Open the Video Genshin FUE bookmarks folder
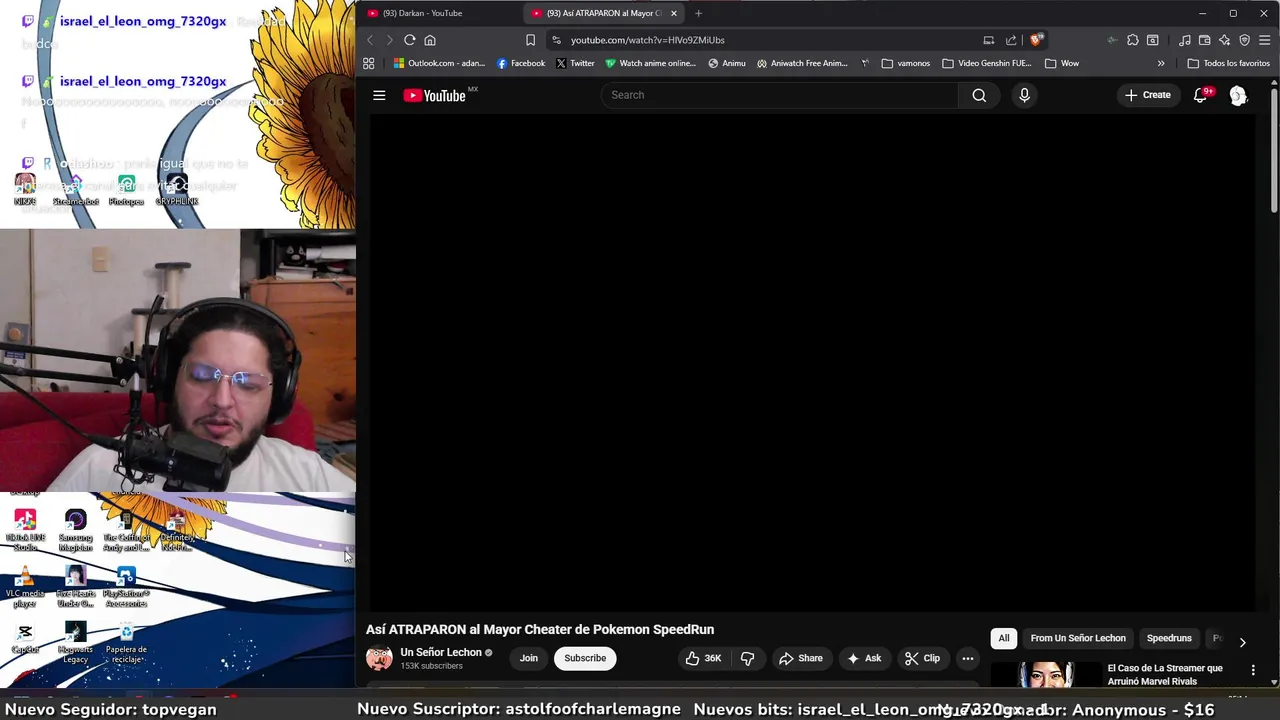Image resolution: width=1280 pixels, height=720 pixels. click(986, 63)
